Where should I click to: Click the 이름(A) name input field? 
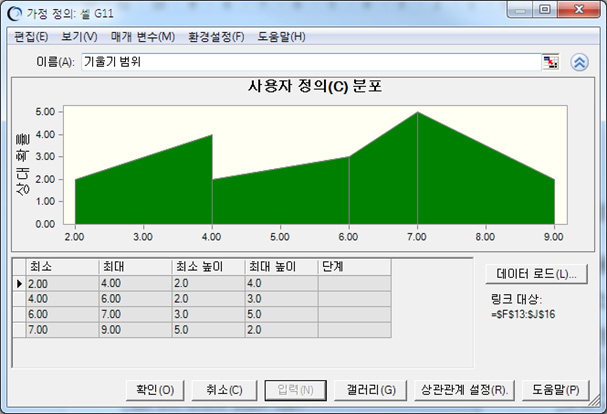(311, 62)
